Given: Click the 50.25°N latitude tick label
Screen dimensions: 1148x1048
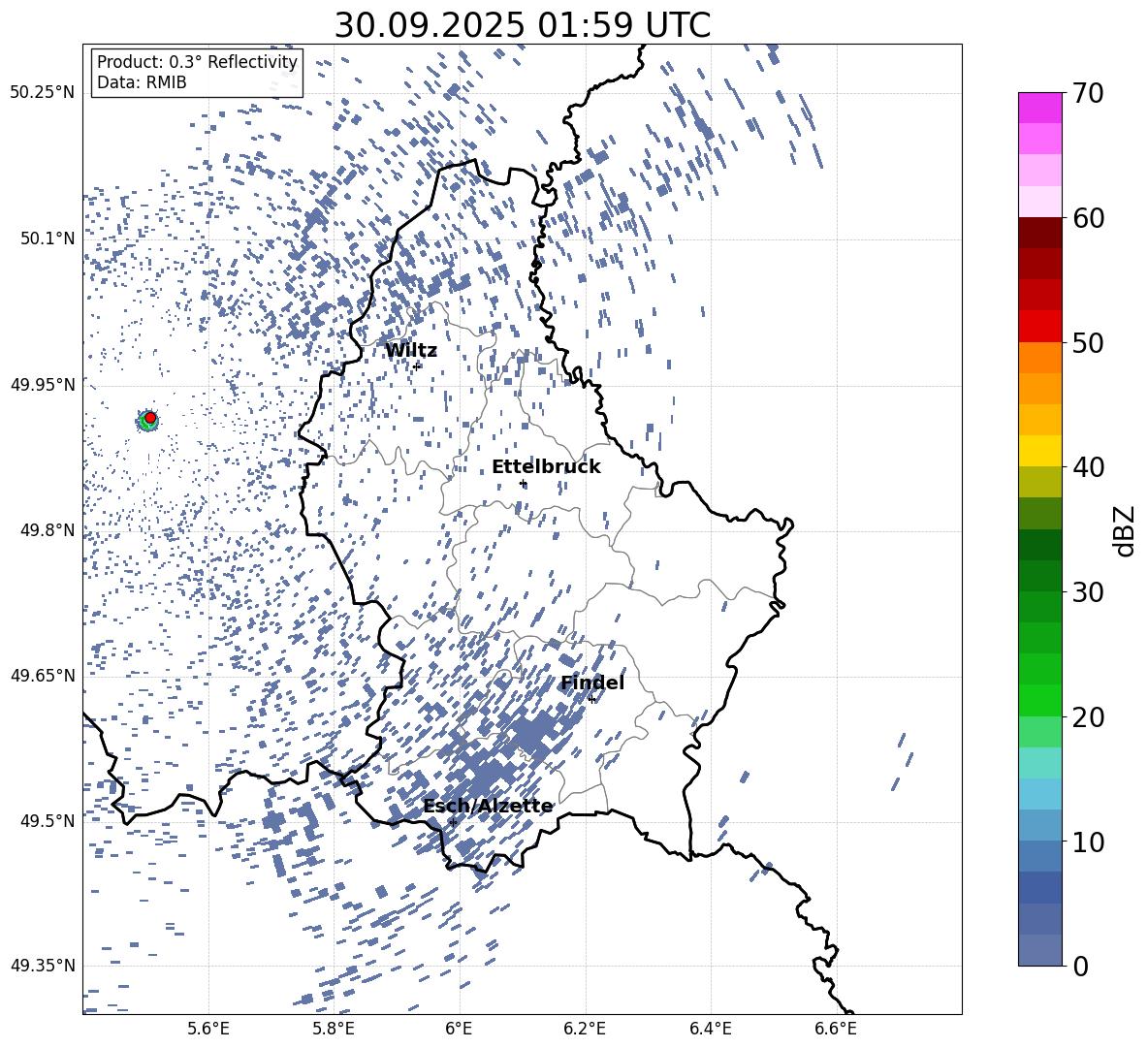Looking at the screenshot, I should click(42, 93).
